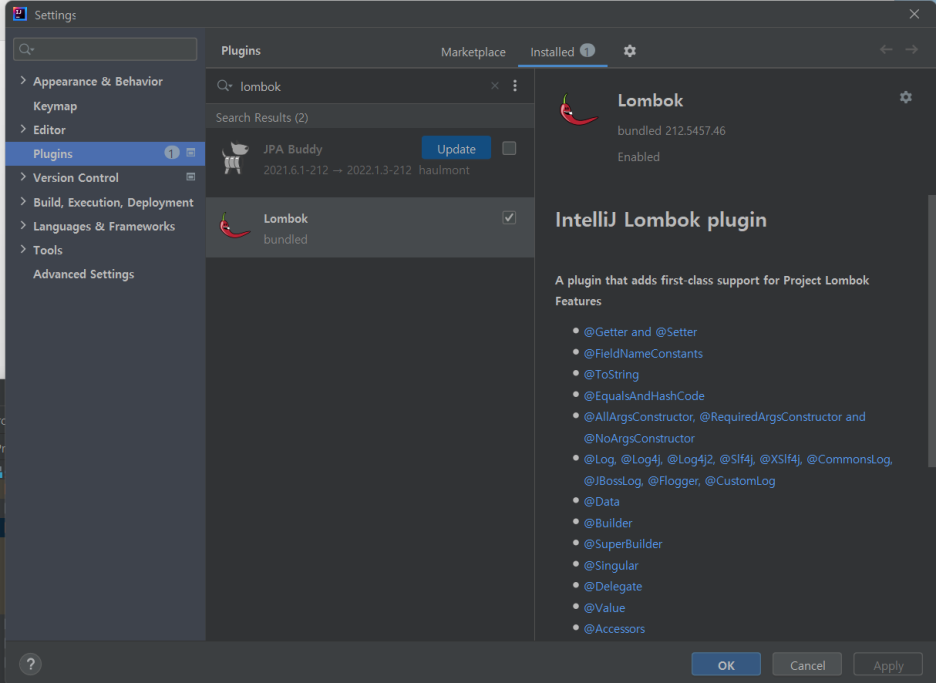Viewport: 936px width, 683px height.
Task: Click the project-level icon next to Version Control
Action: click(191, 177)
